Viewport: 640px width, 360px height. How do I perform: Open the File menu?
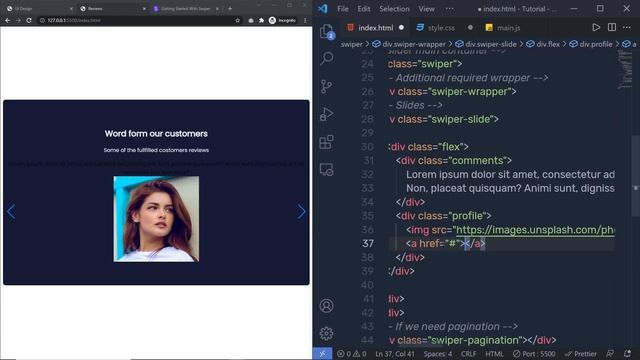pos(343,9)
